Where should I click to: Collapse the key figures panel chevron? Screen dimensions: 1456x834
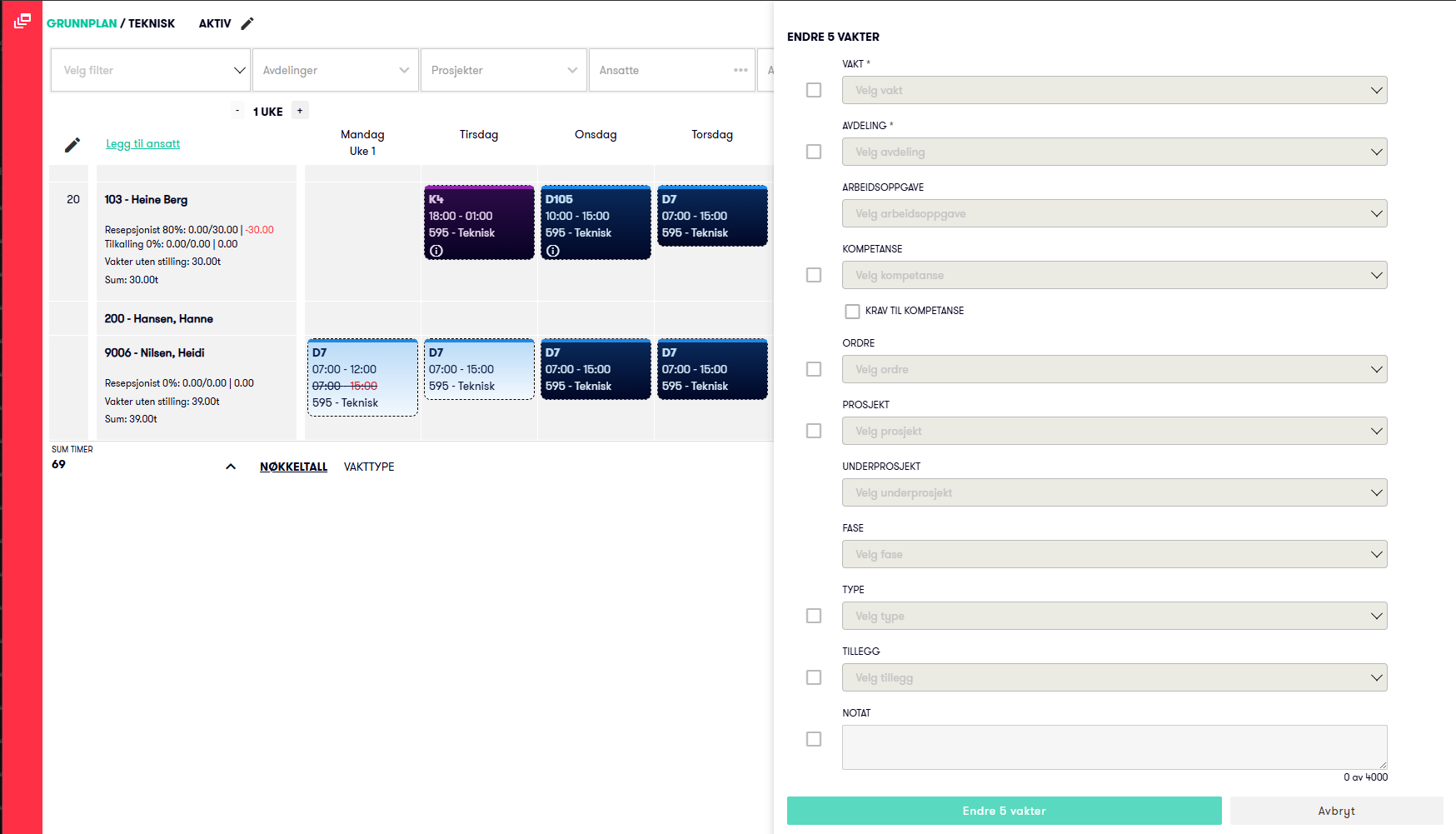click(x=231, y=467)
